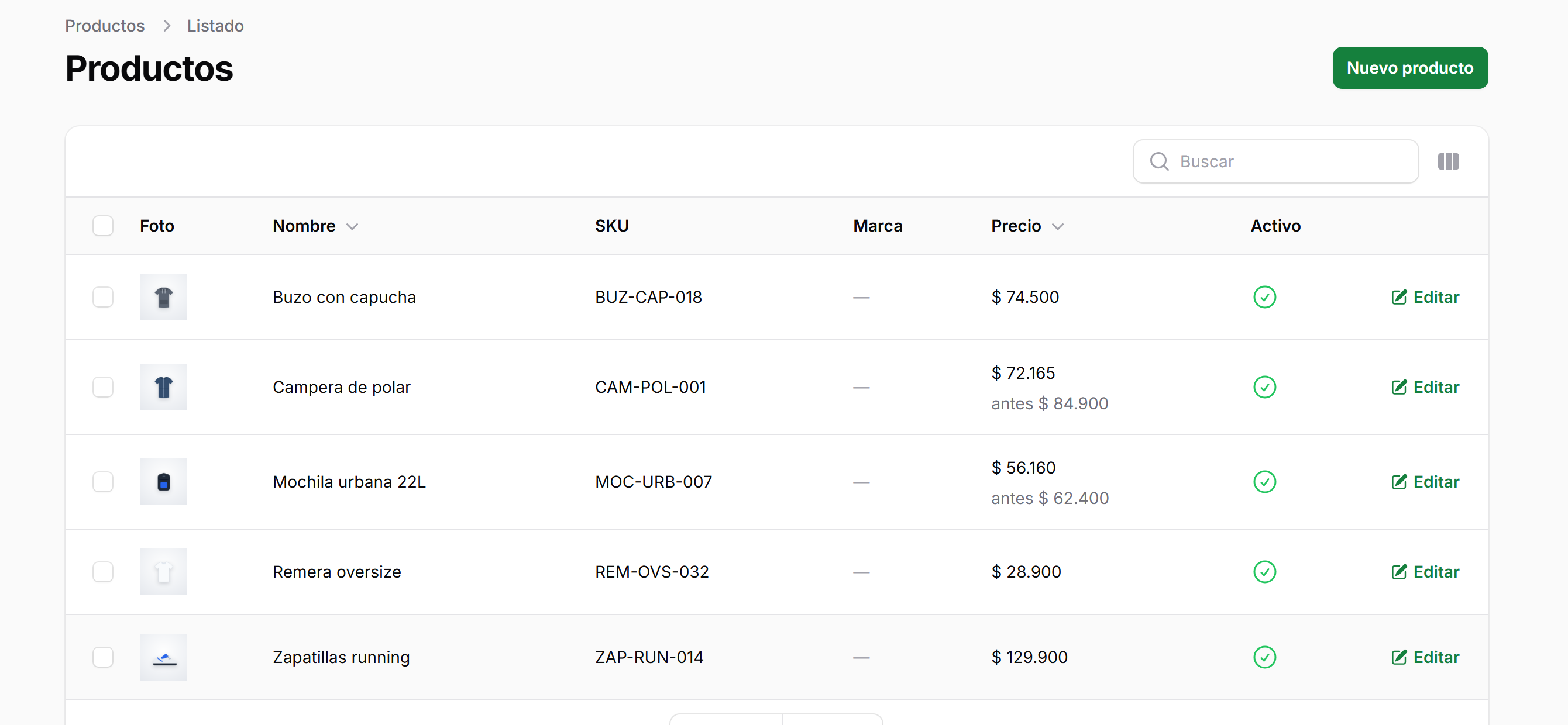Click the Mochila urbana 22L name

click(349, 482)
